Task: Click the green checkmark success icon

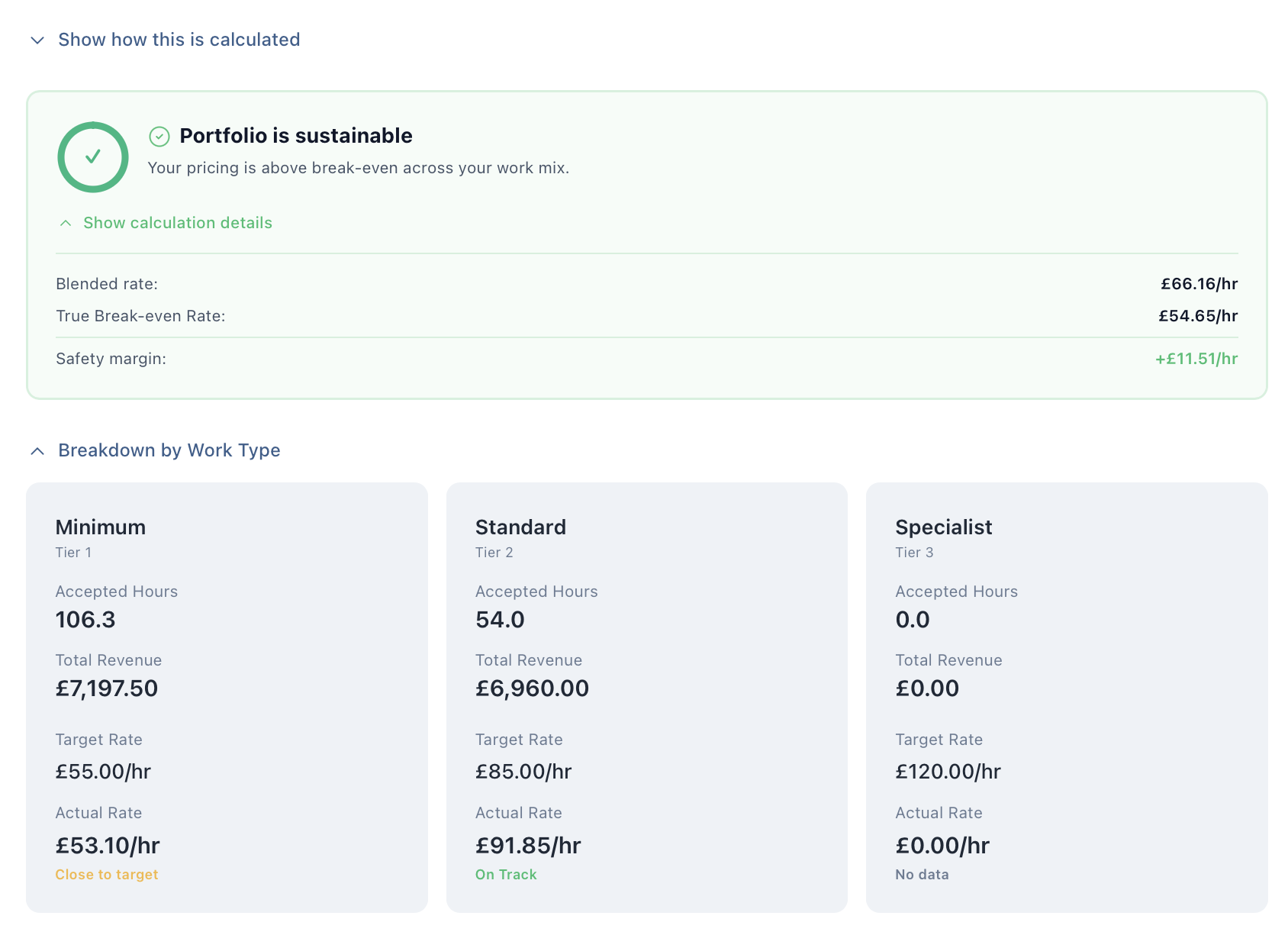Action: pyautogui.click(x=93, y=156)
